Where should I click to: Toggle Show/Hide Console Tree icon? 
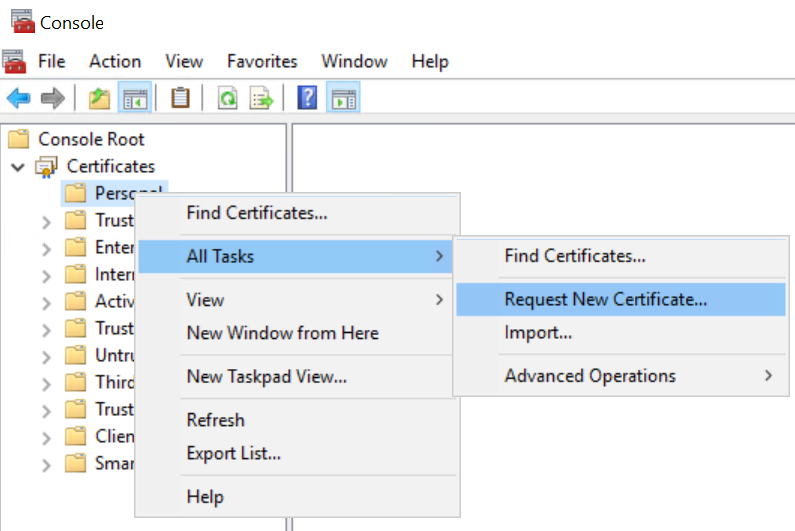coord(135,98)
